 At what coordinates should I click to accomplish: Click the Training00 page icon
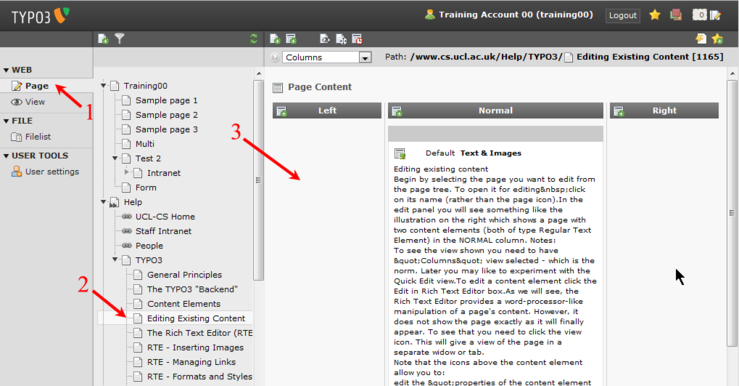click(115, 86)
